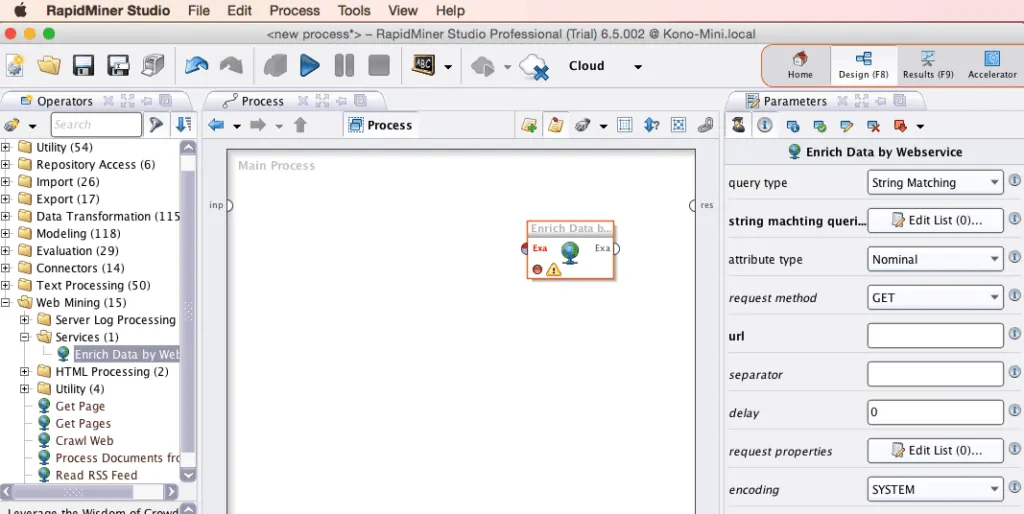The width and height of the screenshot is (1024, 514).
Task: Click the rename operator pencil icon
Action: pyautogui.click(x=847, y=125)
